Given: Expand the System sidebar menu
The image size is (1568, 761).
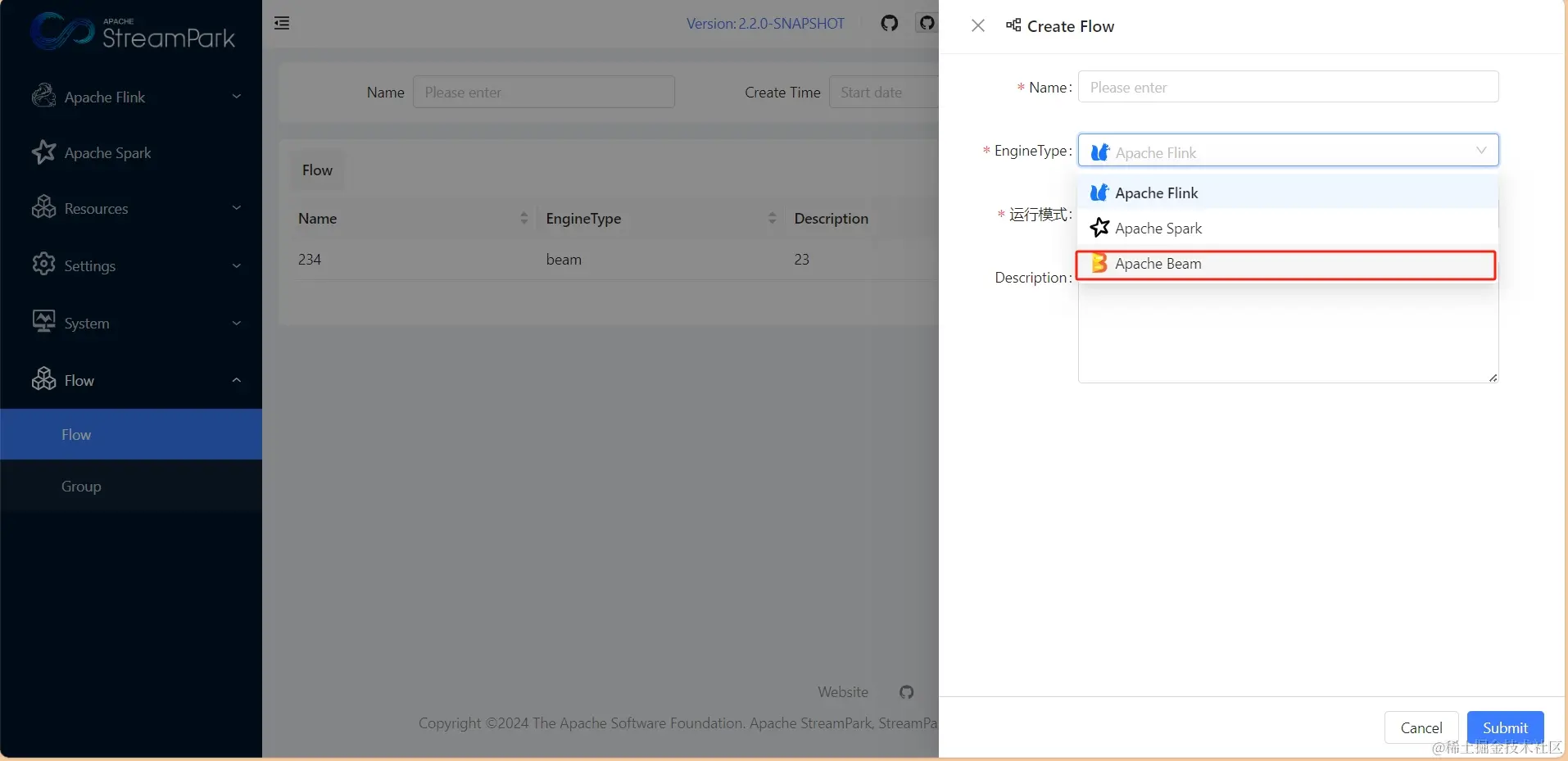Looking at the screenshot, I should (x=237, y=323).
